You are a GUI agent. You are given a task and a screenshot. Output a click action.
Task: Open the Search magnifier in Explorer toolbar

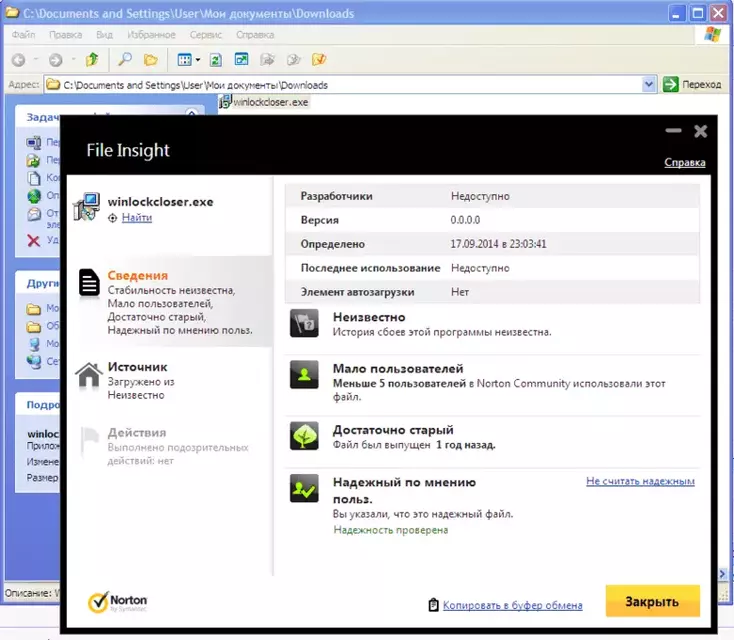125,59
